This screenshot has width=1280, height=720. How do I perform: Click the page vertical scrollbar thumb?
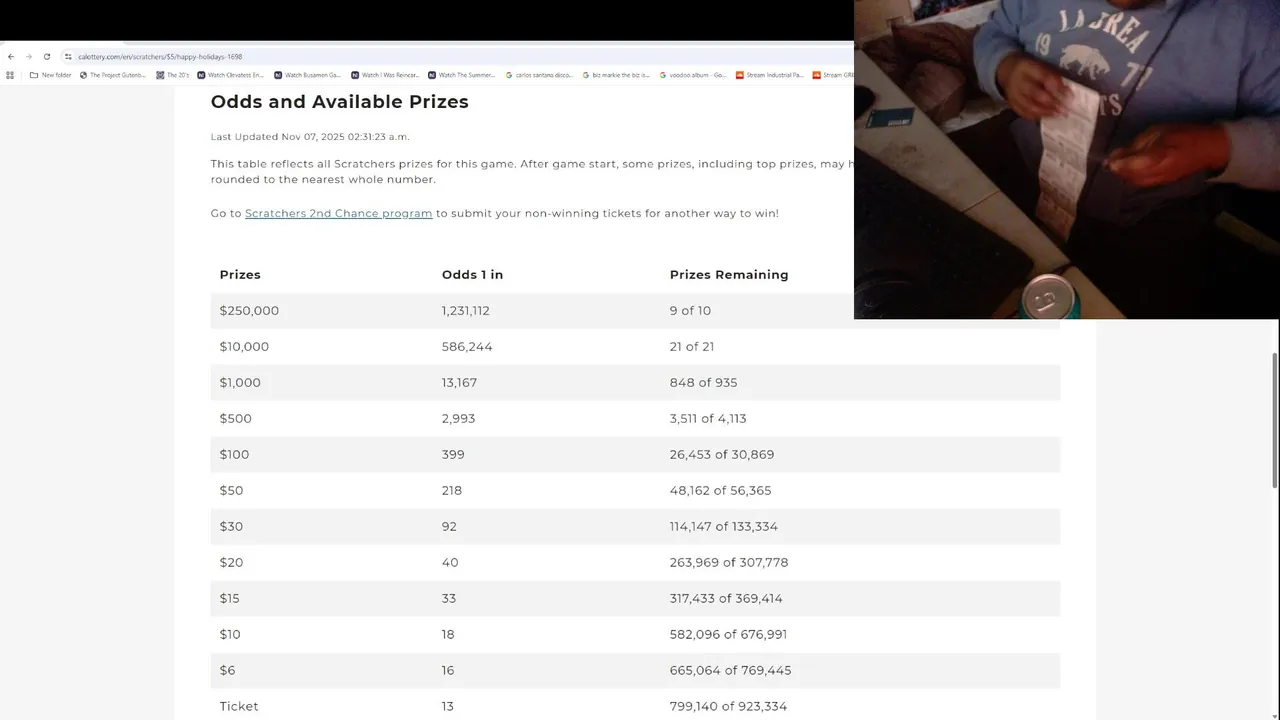(1275, 420)
